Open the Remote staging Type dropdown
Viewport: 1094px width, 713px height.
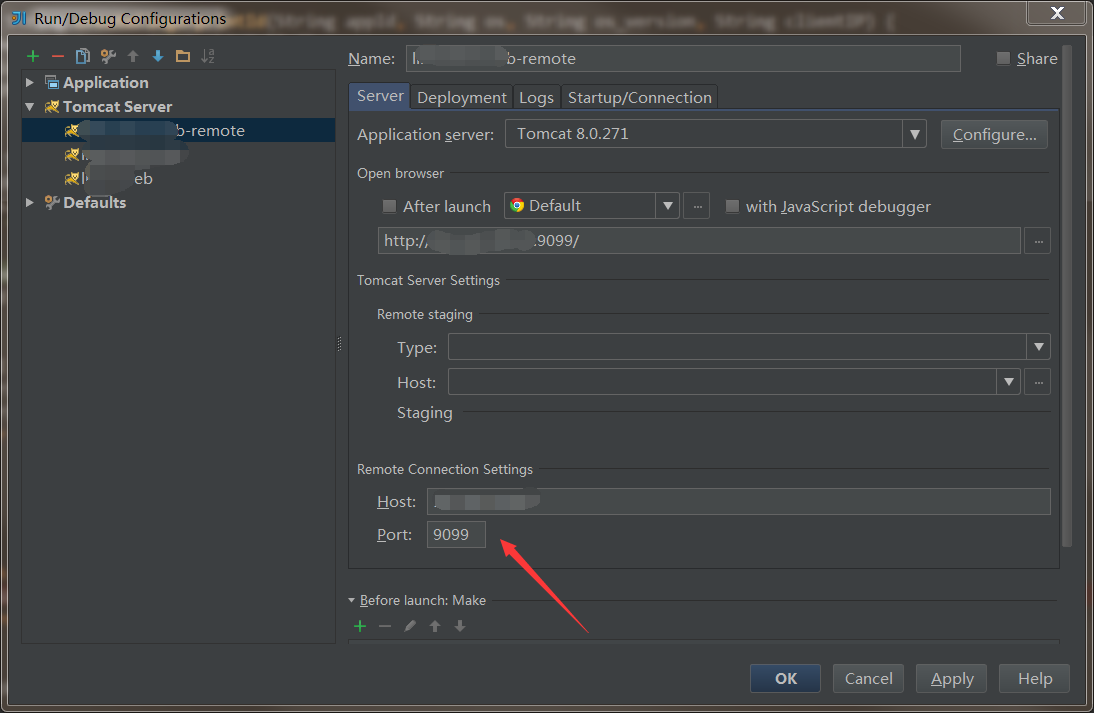pyautogui.click(x=1038, y=347)
